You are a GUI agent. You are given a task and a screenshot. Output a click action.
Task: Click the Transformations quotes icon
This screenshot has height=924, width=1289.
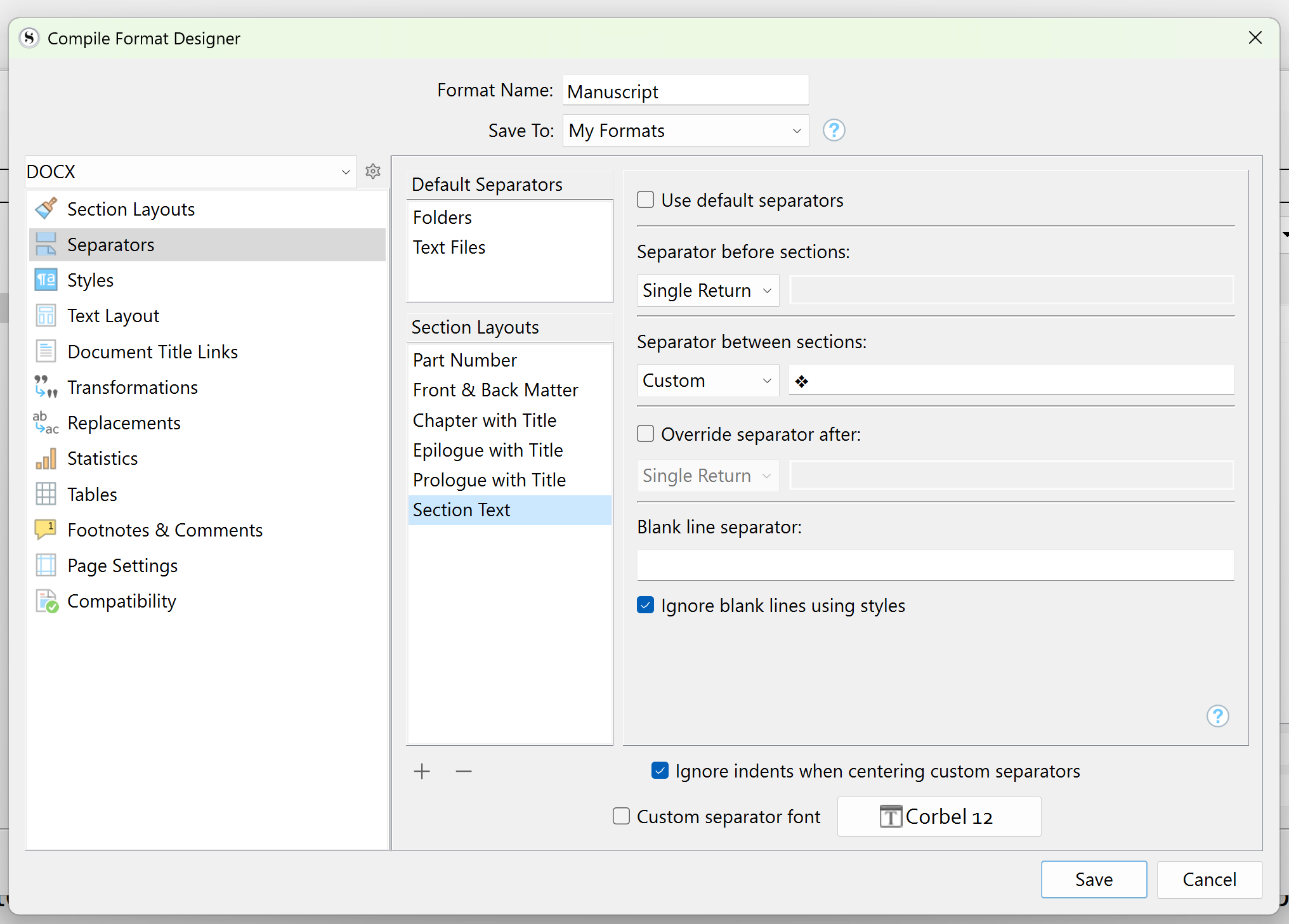pos(46,386)
